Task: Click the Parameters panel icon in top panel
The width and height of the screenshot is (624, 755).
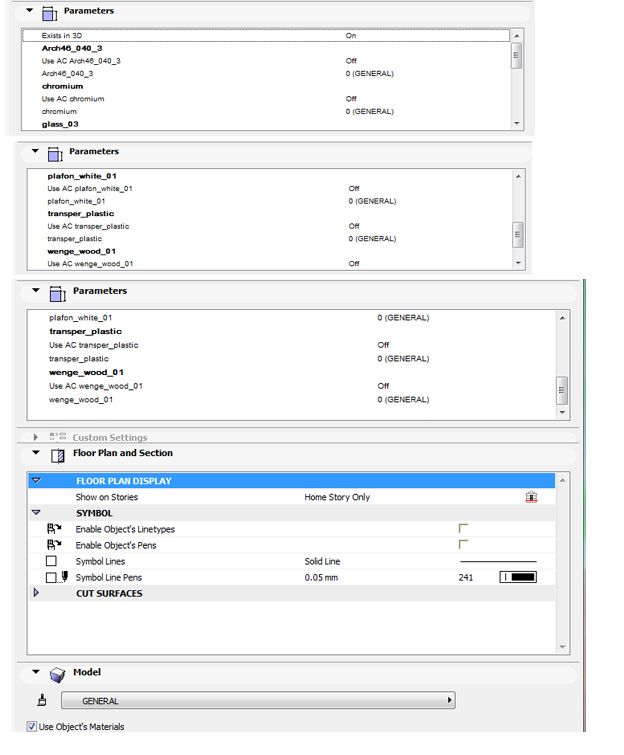Action: (x=50, y=13)
